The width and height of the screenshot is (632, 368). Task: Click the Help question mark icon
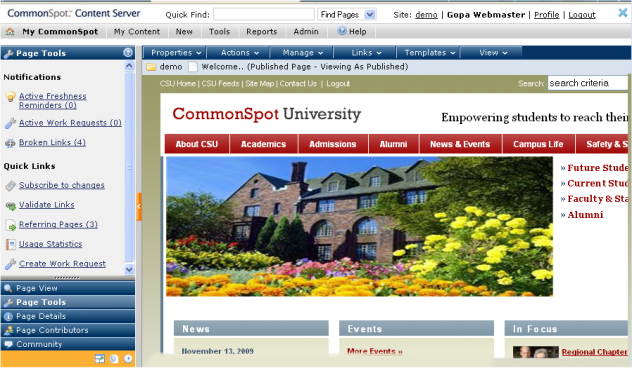coord(342,31)
